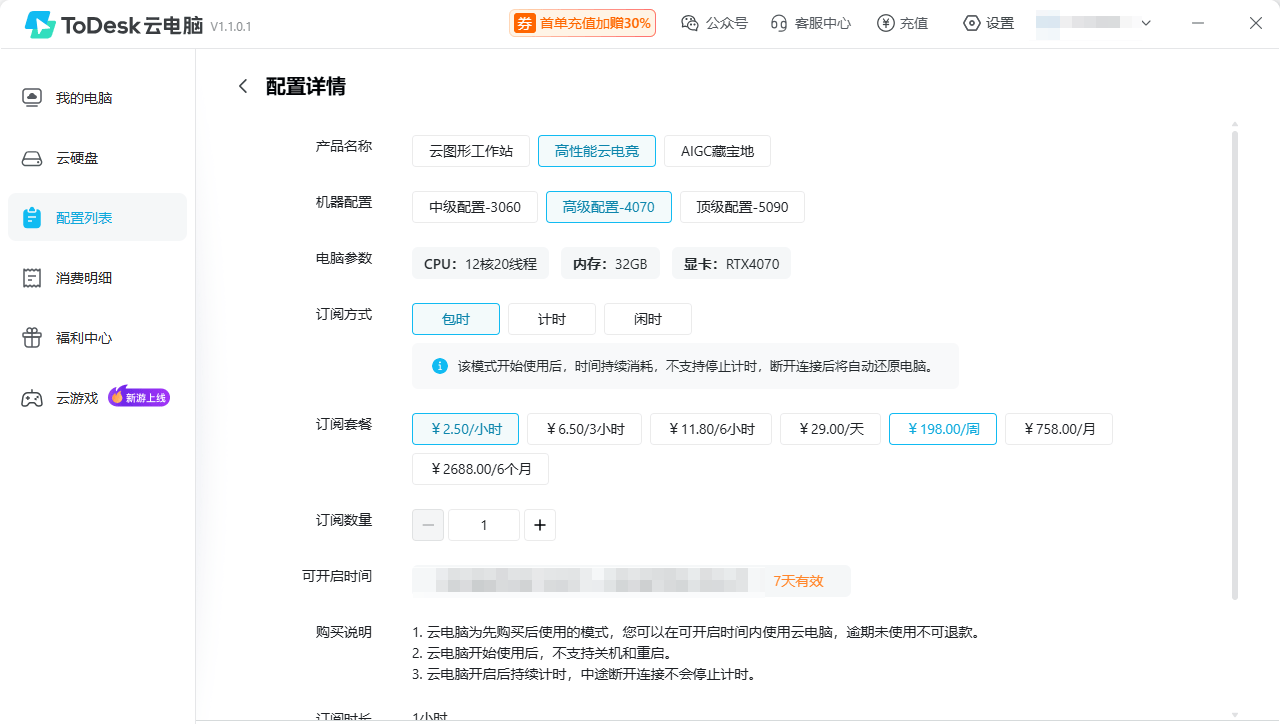Image resolution: width=1280 pixels, height=724 pixels.
Task: Expand the account dropdown arrow
Action: coord(1146,23)
